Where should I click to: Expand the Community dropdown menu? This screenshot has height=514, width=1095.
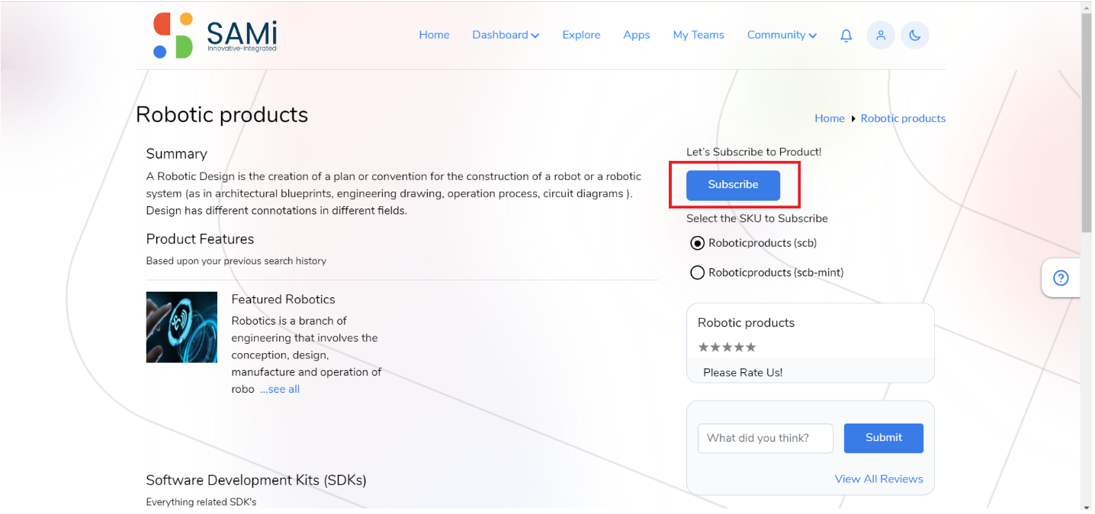click(781, 35)
